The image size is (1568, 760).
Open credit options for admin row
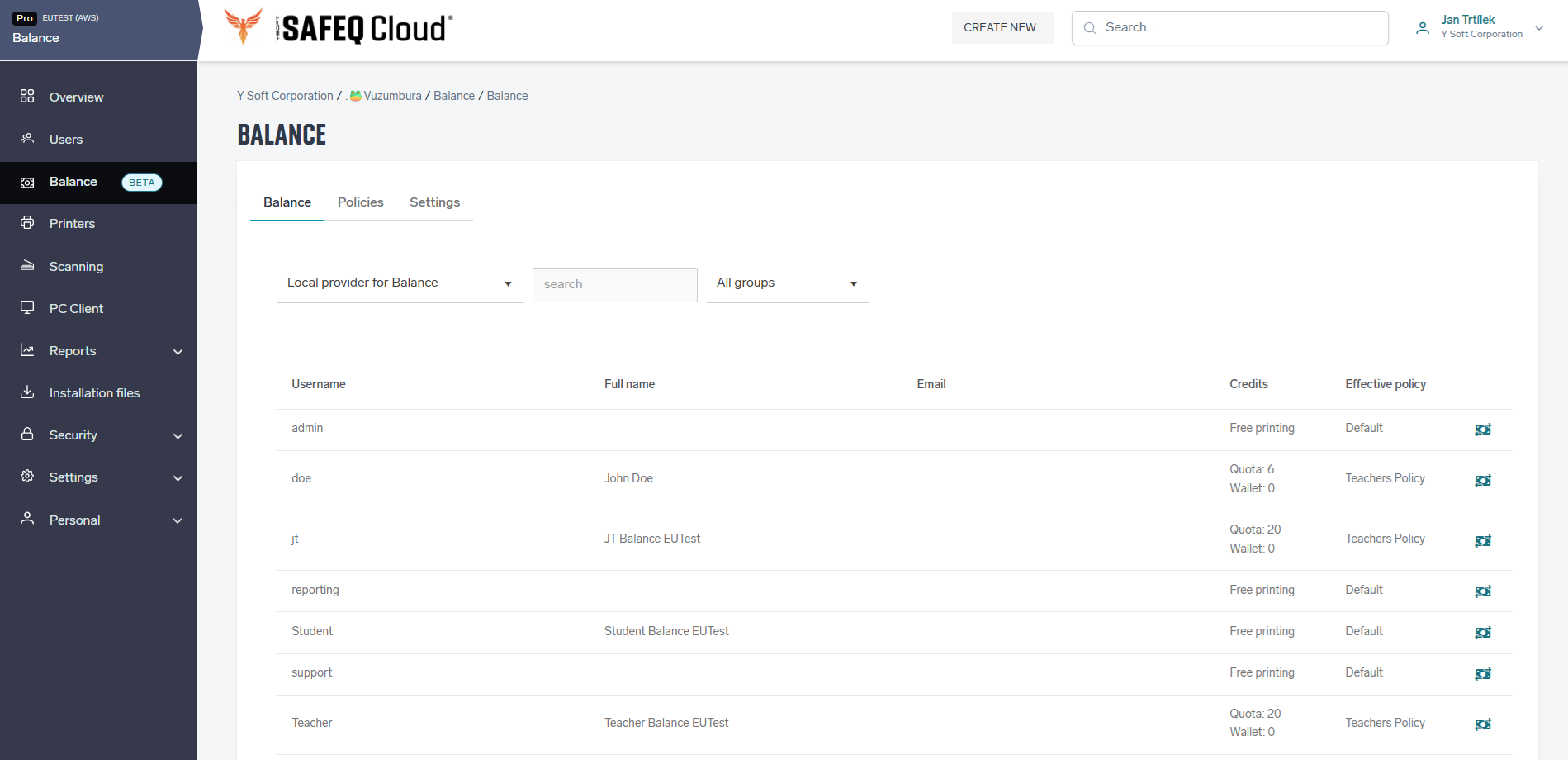click(1483, 429)
